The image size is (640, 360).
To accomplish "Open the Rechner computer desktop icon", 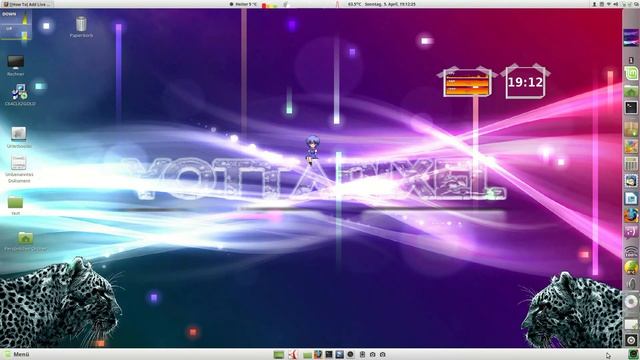I will [16, 65].
